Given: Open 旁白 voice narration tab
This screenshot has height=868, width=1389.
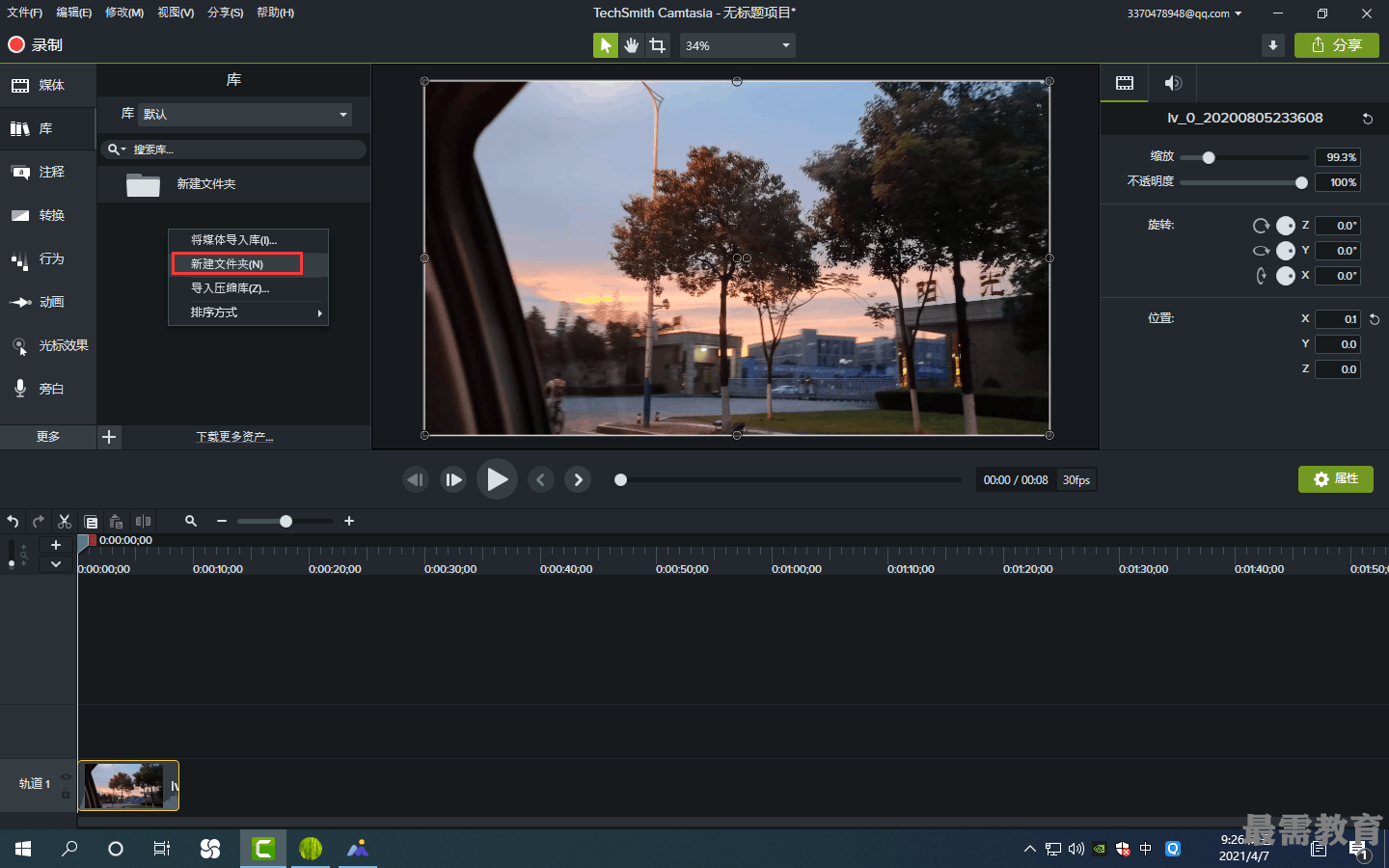Looking at the screenshot, I should tap(48, 390).
